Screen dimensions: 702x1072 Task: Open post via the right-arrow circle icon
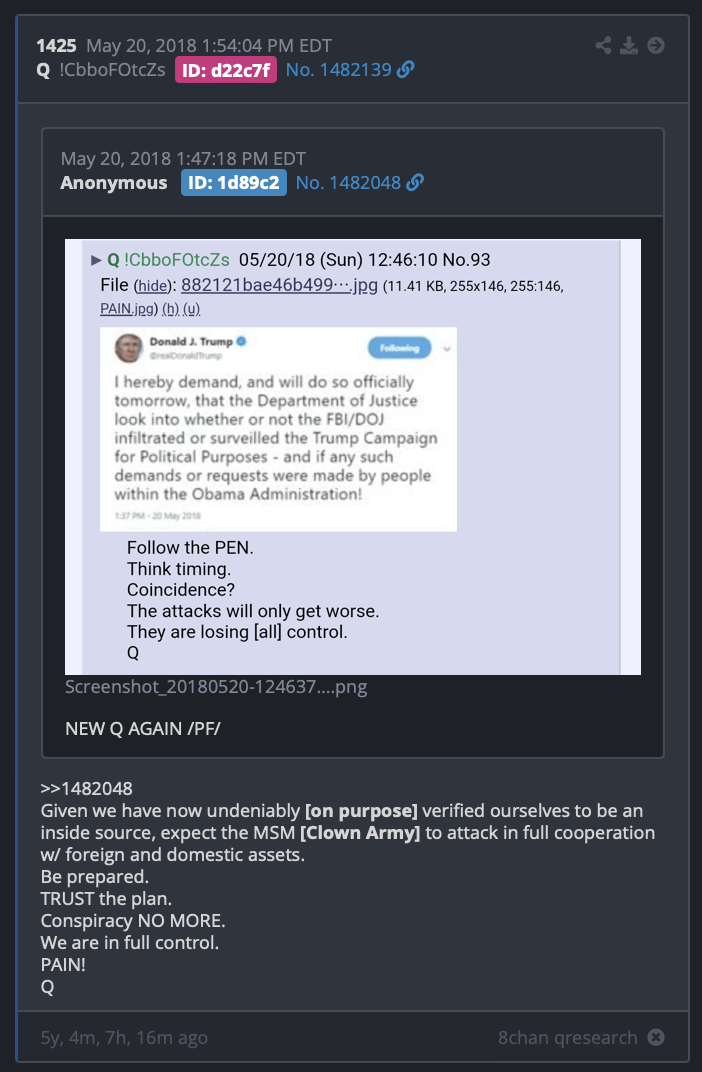click(656, 45)
